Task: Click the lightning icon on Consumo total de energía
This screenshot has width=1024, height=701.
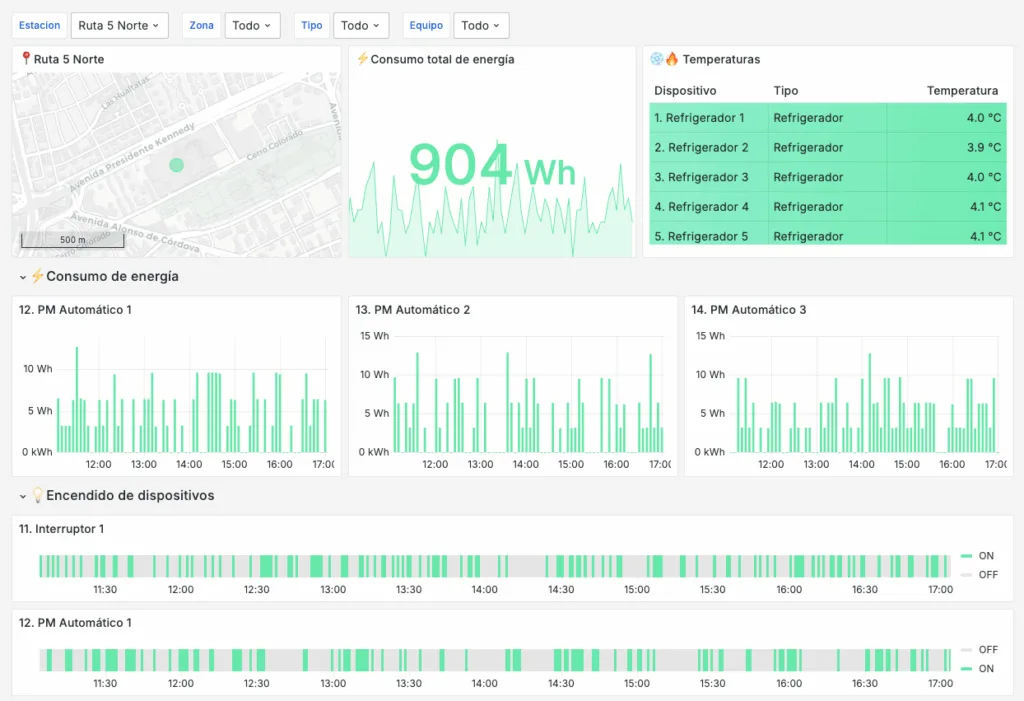Action: click(362, 59)
